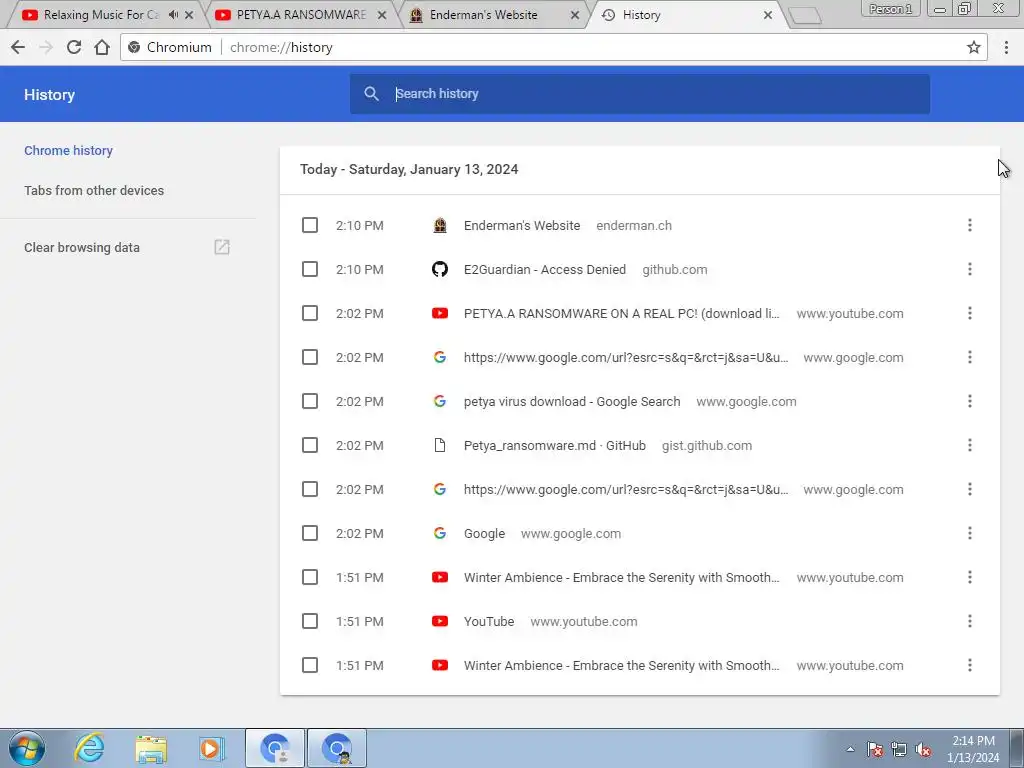Check the box of the google.com/url entry above petya search
Screen dimensions: 1024x768
coord(310,357)
